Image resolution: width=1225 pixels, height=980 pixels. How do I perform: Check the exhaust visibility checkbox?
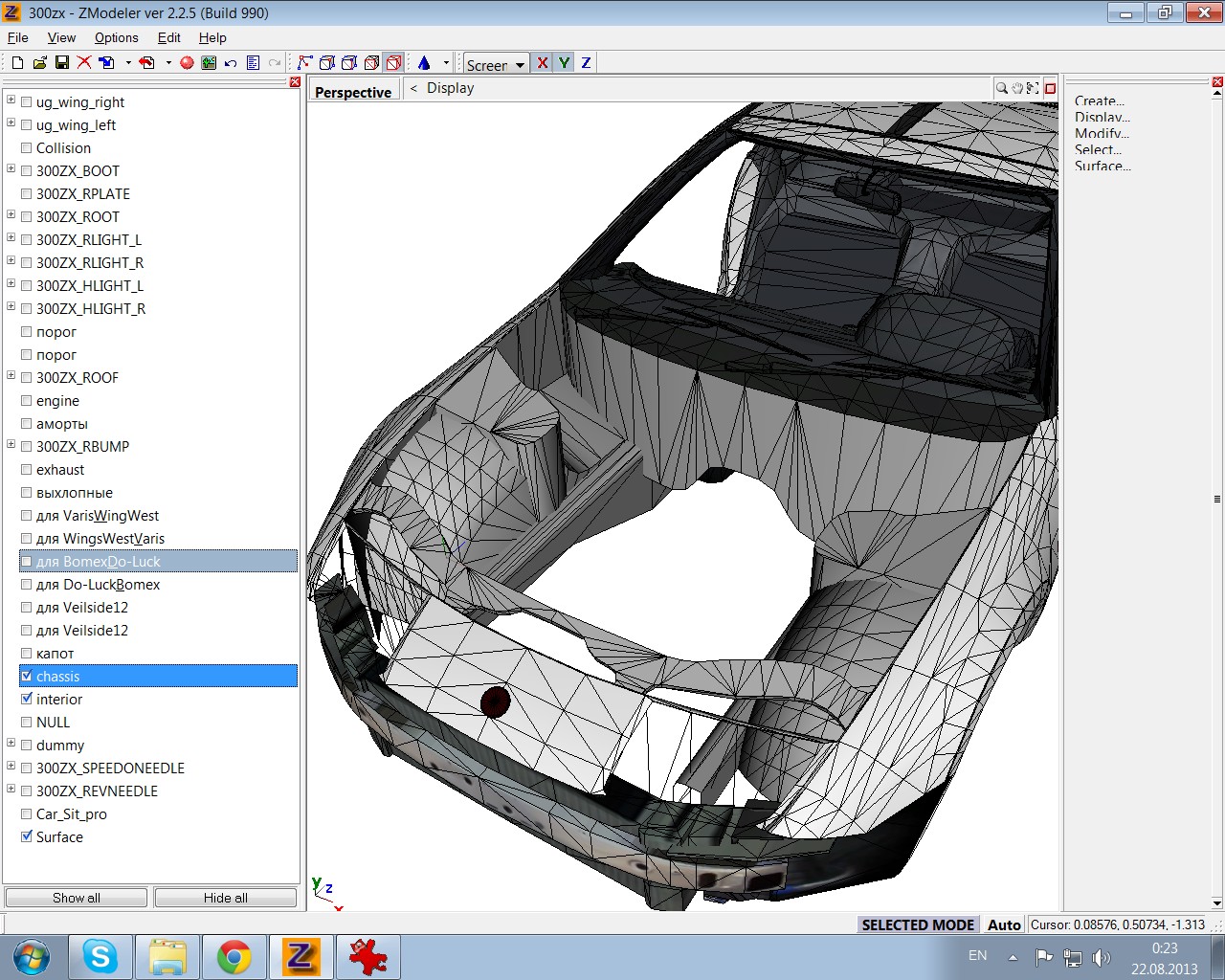pyautogui.click(x=27, y=470)
